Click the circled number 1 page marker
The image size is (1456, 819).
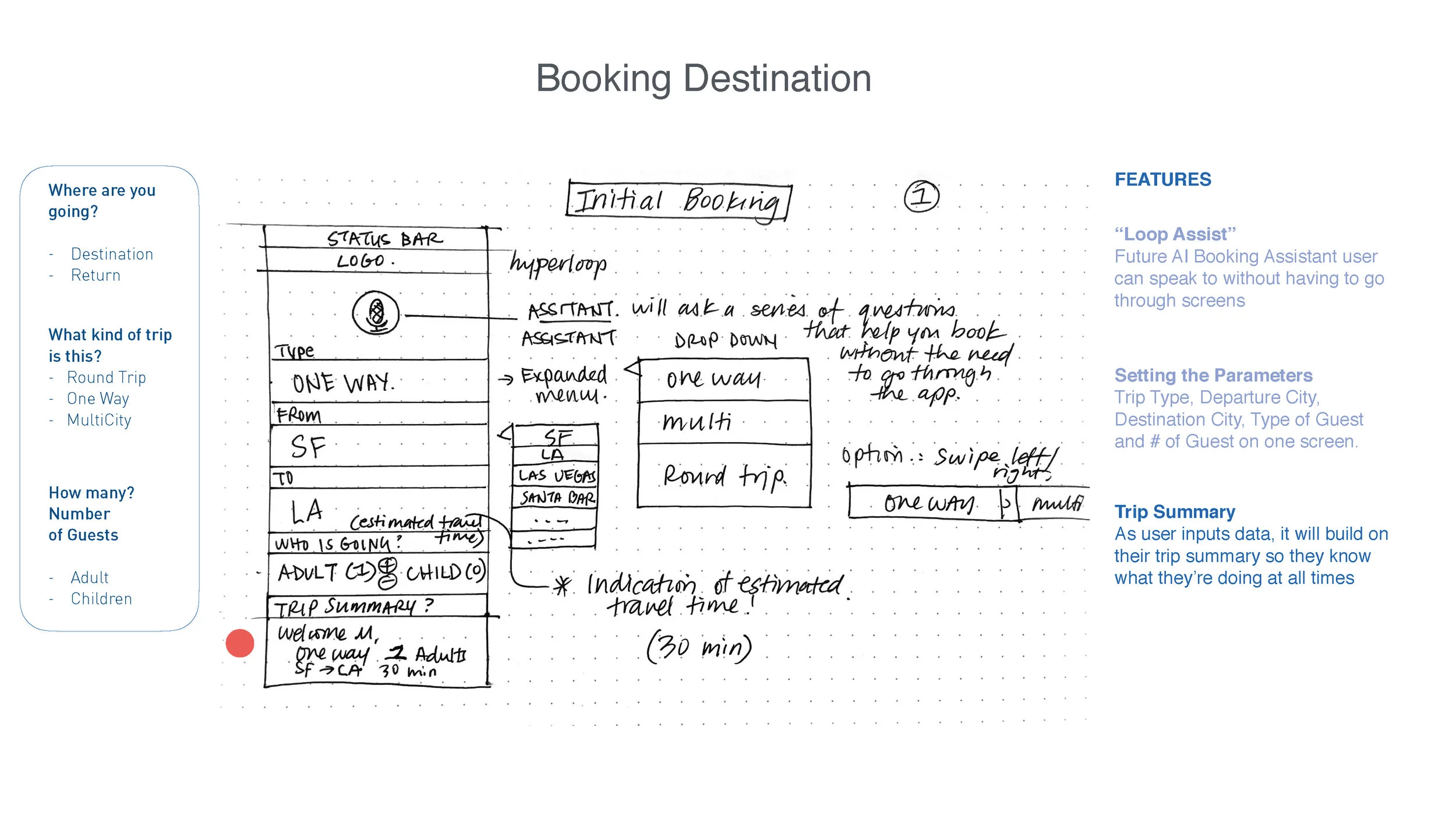coord(921,196)
